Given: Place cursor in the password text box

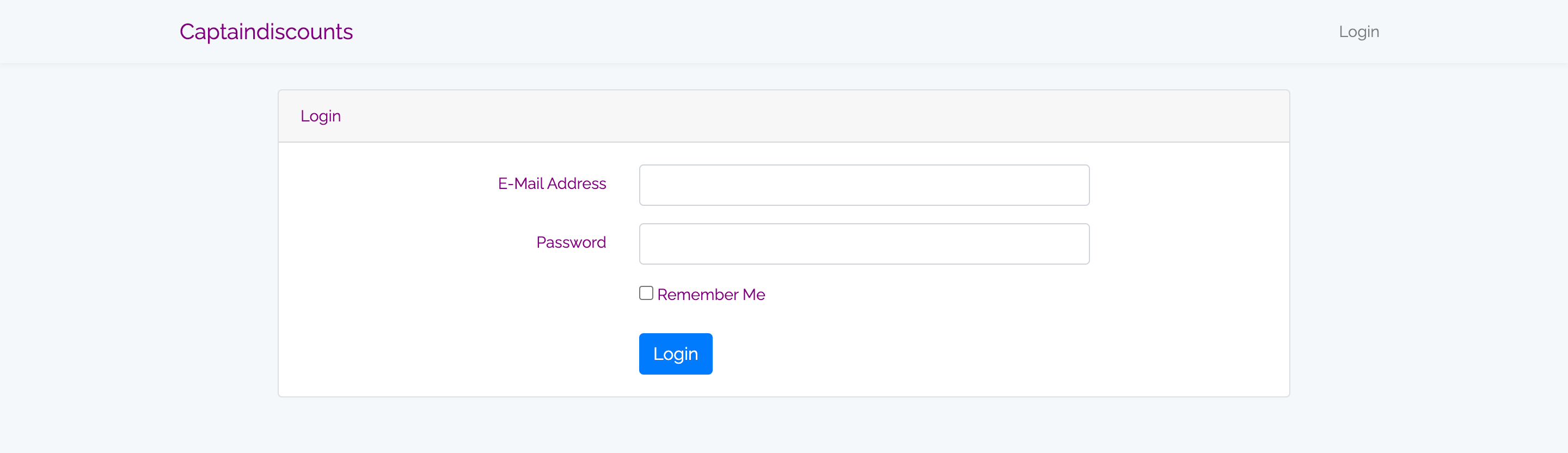Looking at the screenshot, I should point(863,243).
